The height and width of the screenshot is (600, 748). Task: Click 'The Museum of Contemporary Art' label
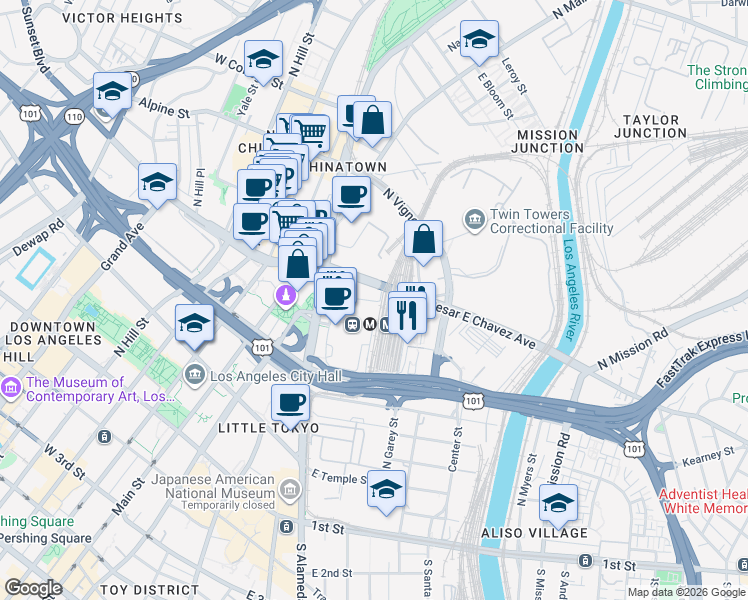(100, 389)
